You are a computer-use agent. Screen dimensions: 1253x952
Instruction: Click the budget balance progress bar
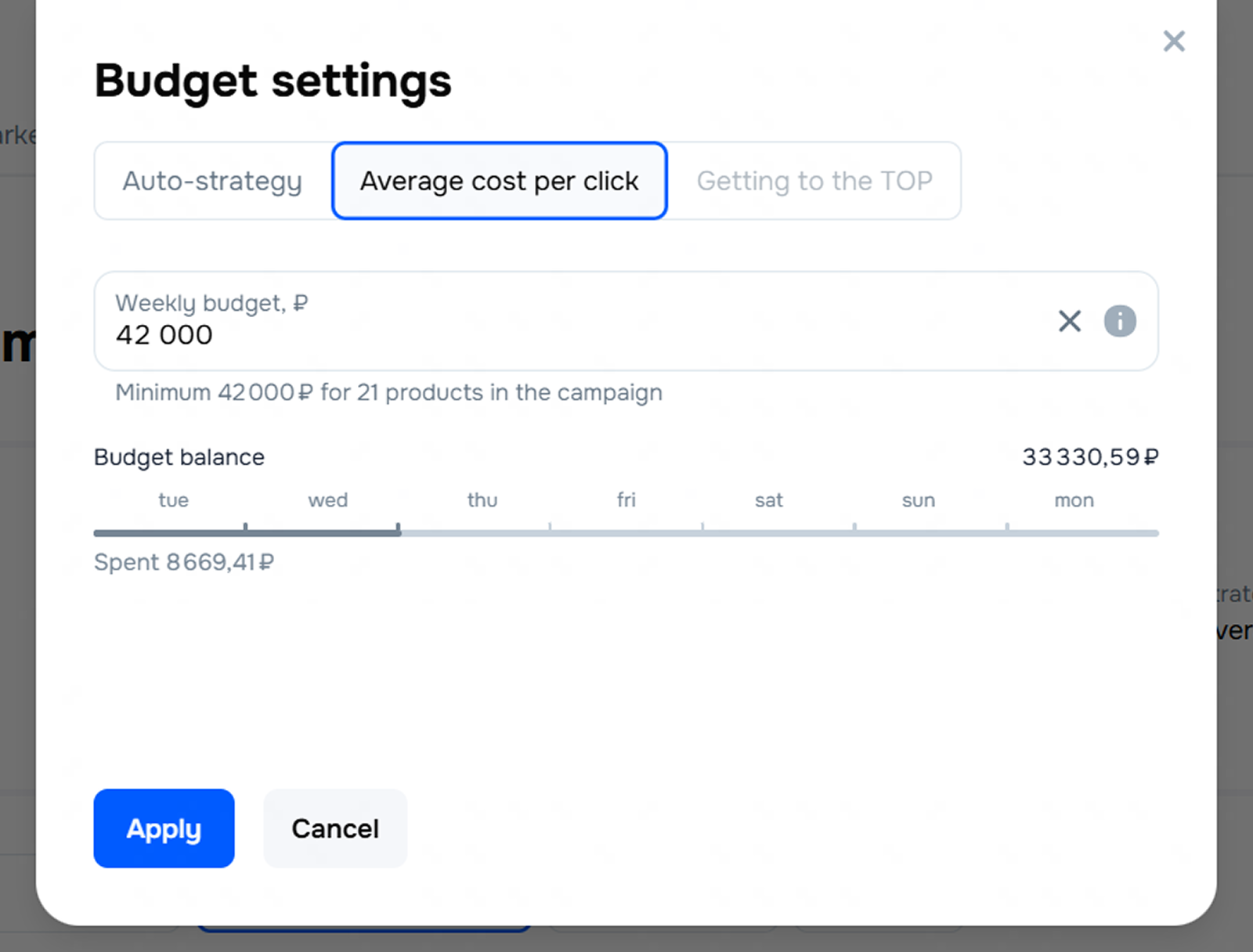tap(626, 533)
